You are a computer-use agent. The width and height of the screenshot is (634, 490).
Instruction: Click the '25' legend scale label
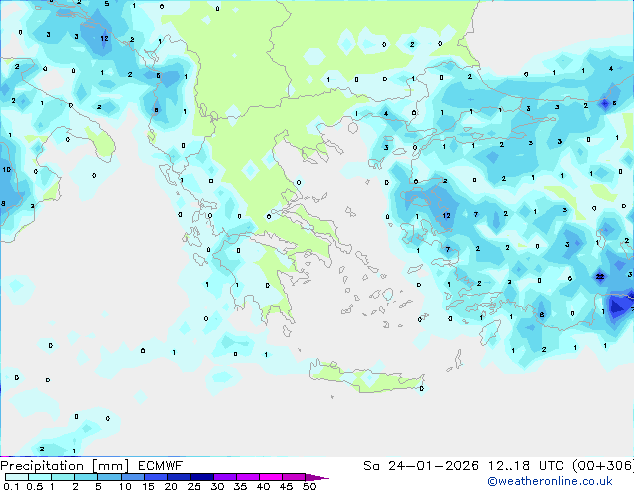pyautogui.click(x=194, y=486)
